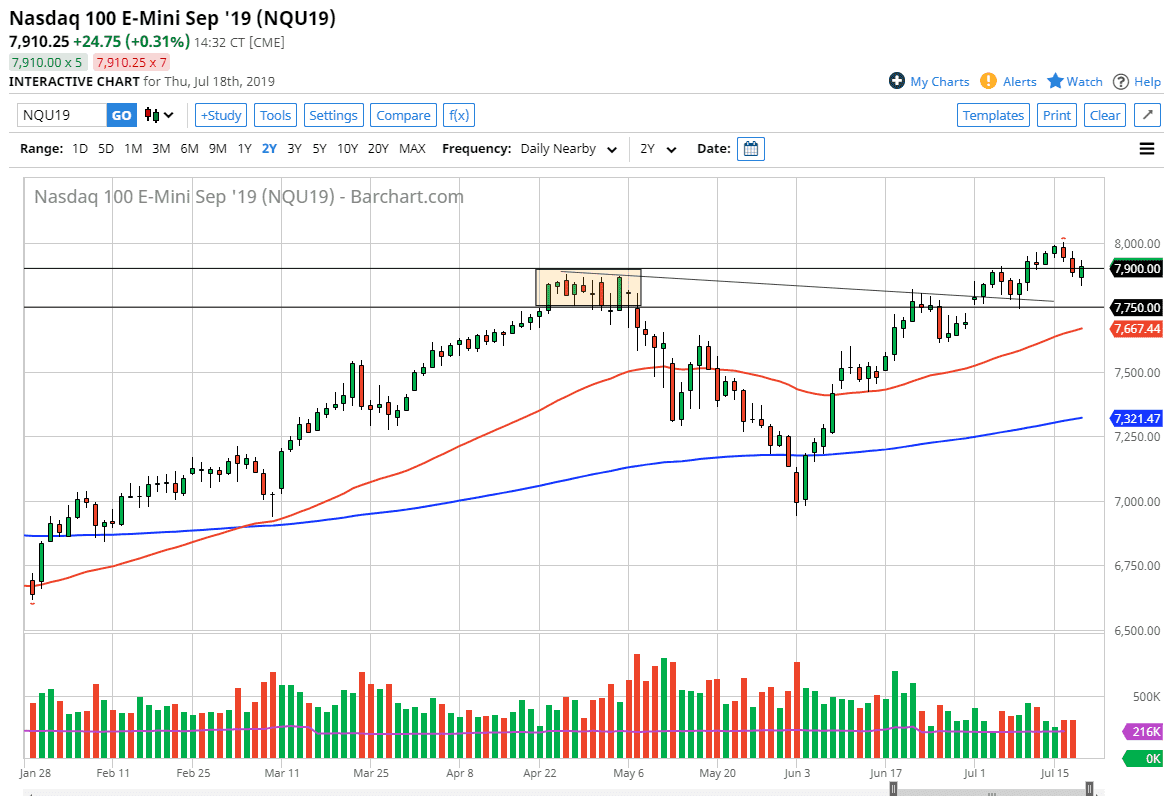Viewport: 1168px width, 796px height.
Task: Open the Tools menu button
Action: [275, 115]
